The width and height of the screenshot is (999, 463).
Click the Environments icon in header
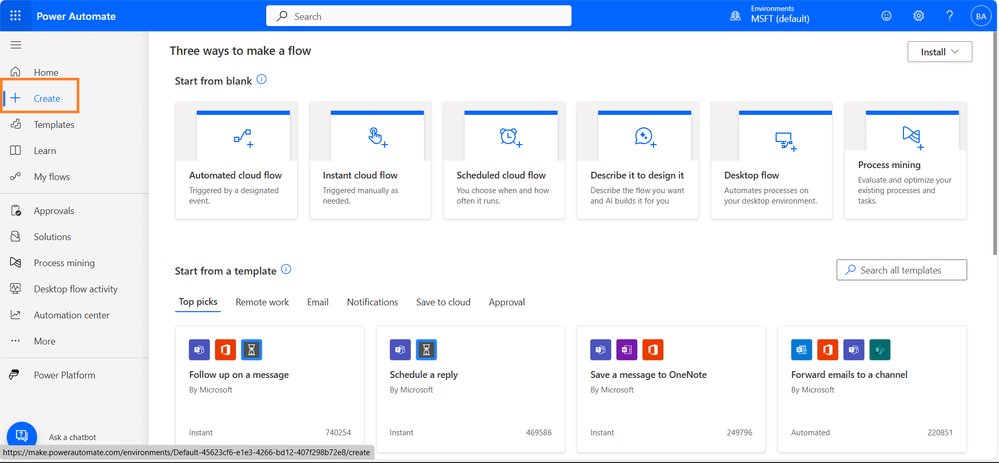(x=735, y=16)
